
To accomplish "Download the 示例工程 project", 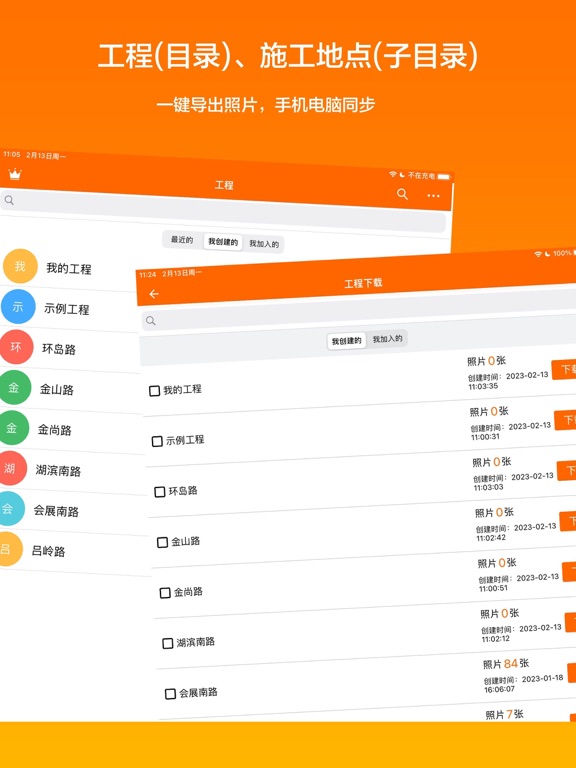I will [566, 420].
